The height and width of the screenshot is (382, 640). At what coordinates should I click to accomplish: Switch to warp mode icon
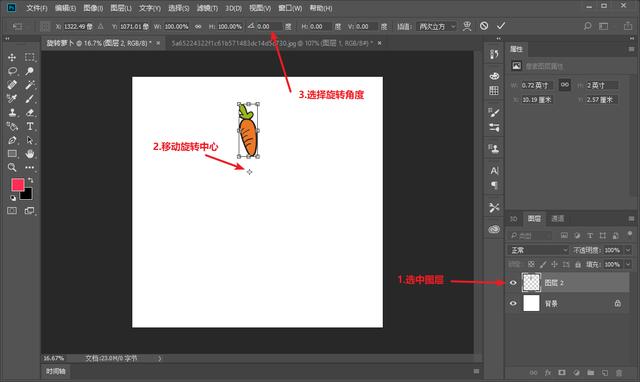[x=467, y=26]
